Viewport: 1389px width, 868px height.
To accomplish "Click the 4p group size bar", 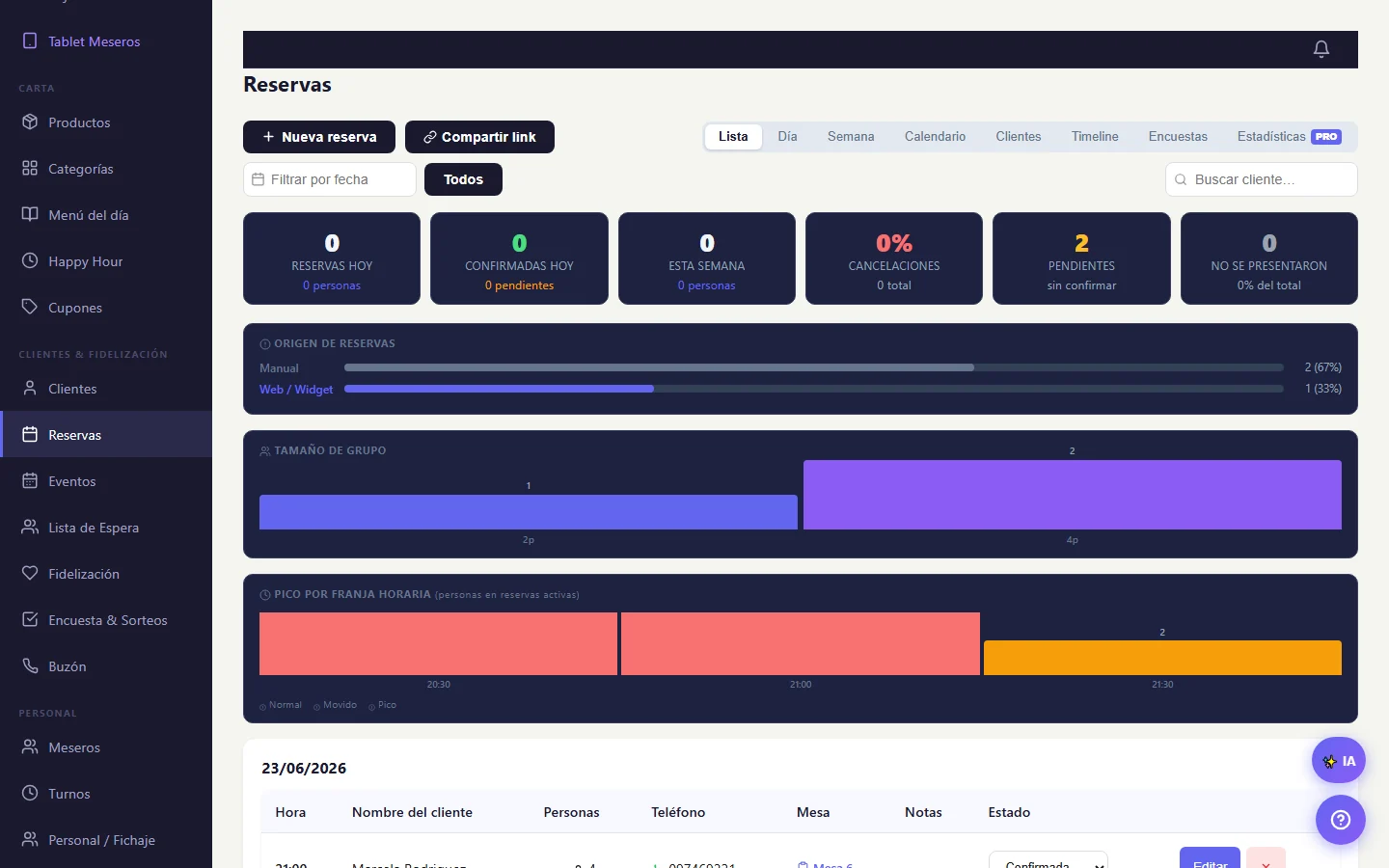I will 1073,495.
